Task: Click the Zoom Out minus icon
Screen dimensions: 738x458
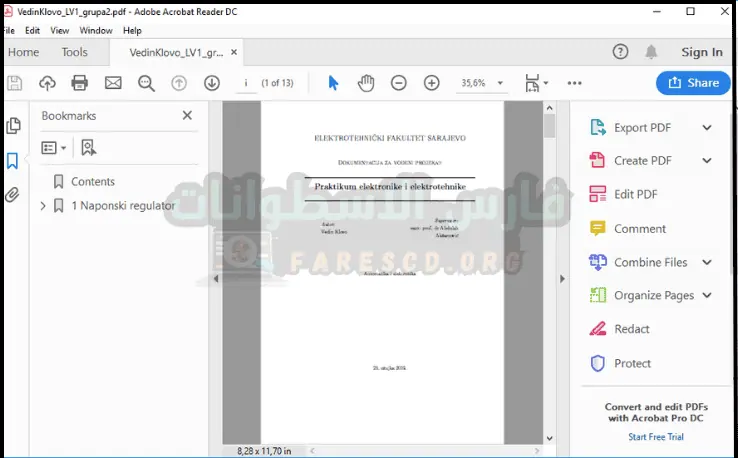Action: point(398,83)
